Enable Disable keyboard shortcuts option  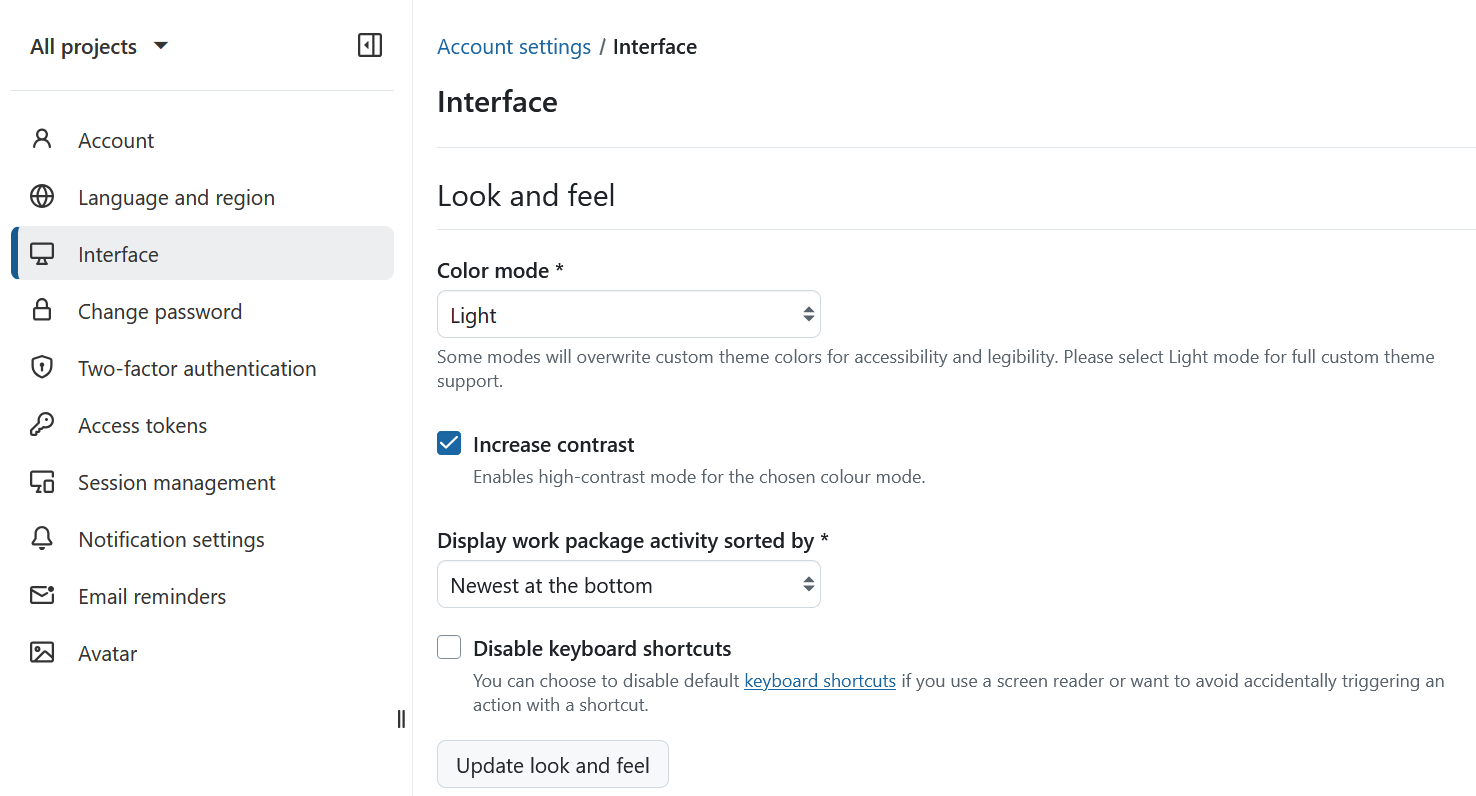[x=448, y=647]
